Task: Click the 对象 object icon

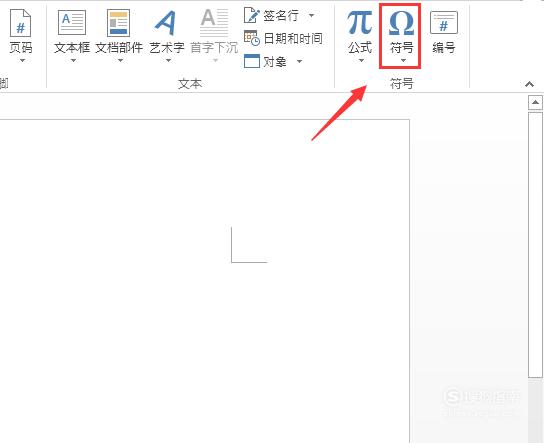Action: 252,61
